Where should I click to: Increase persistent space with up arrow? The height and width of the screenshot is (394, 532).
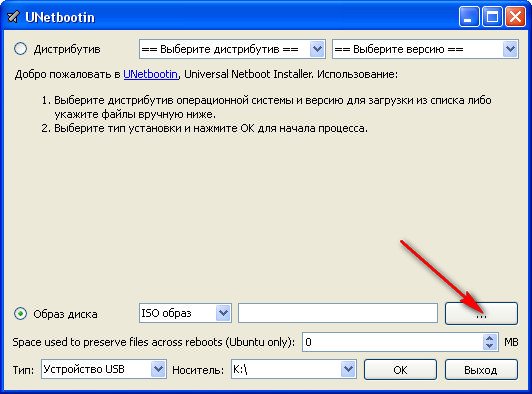(489, 338)
